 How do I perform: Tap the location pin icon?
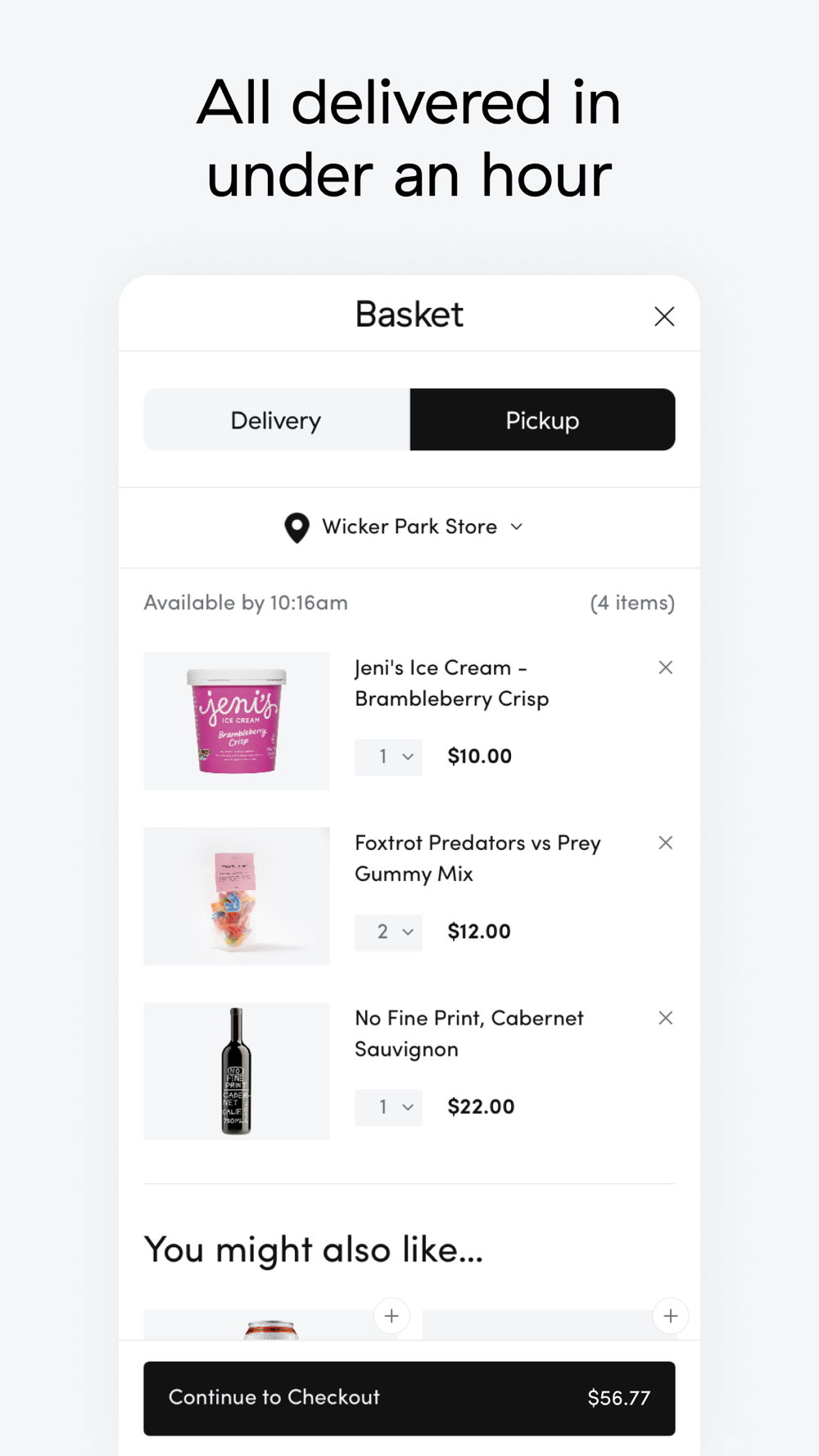click(x=296, y=527)
